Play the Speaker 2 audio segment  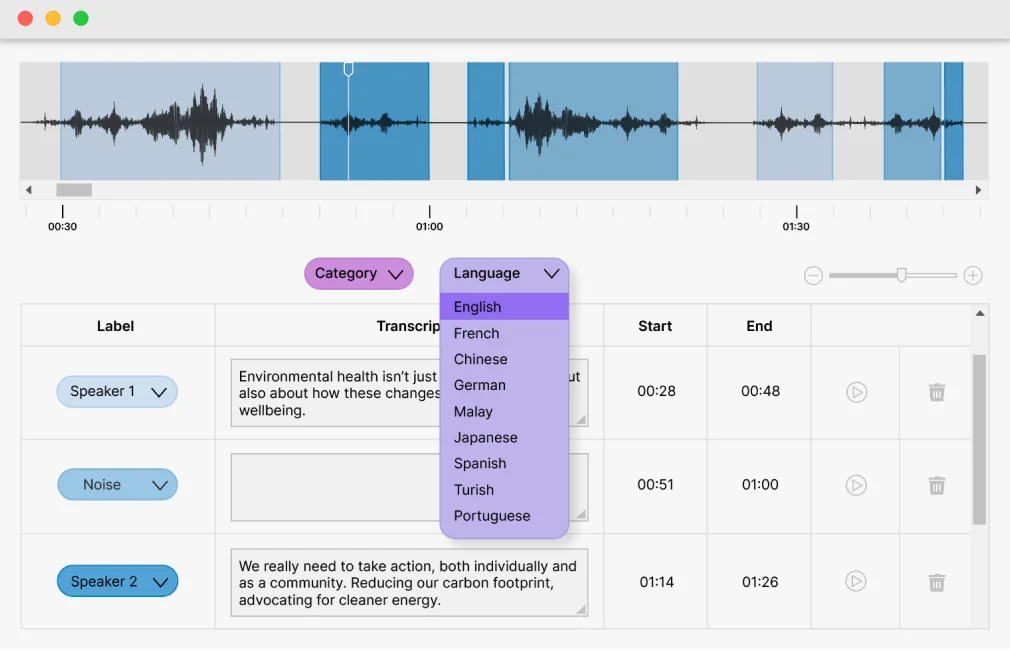[x=856, y=582]
